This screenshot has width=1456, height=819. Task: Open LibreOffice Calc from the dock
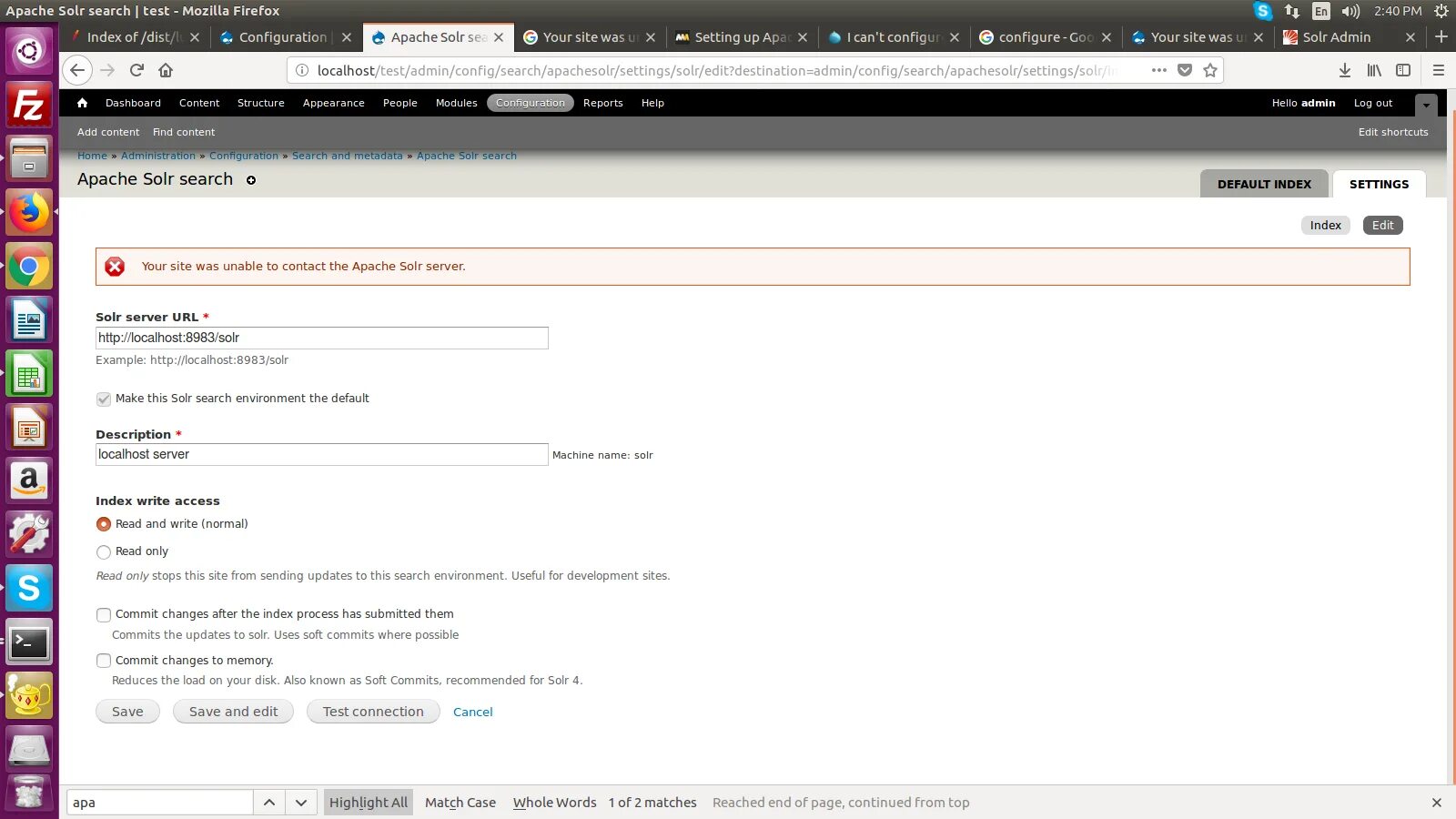pos(29,374)
